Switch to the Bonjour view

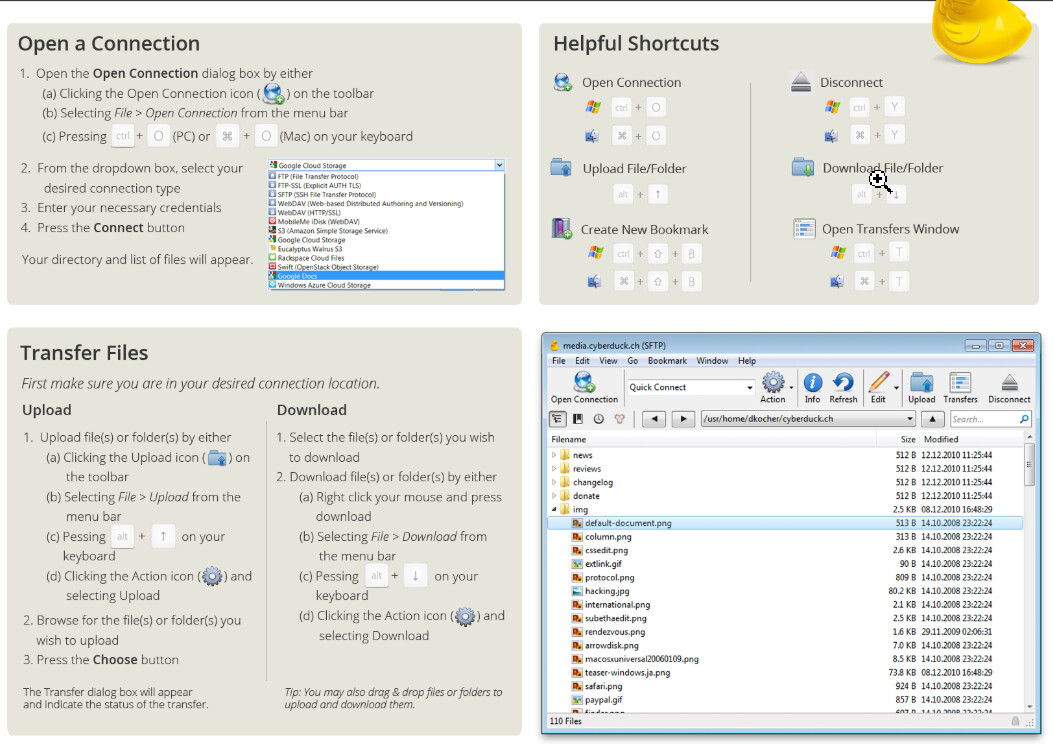[619, 419]
